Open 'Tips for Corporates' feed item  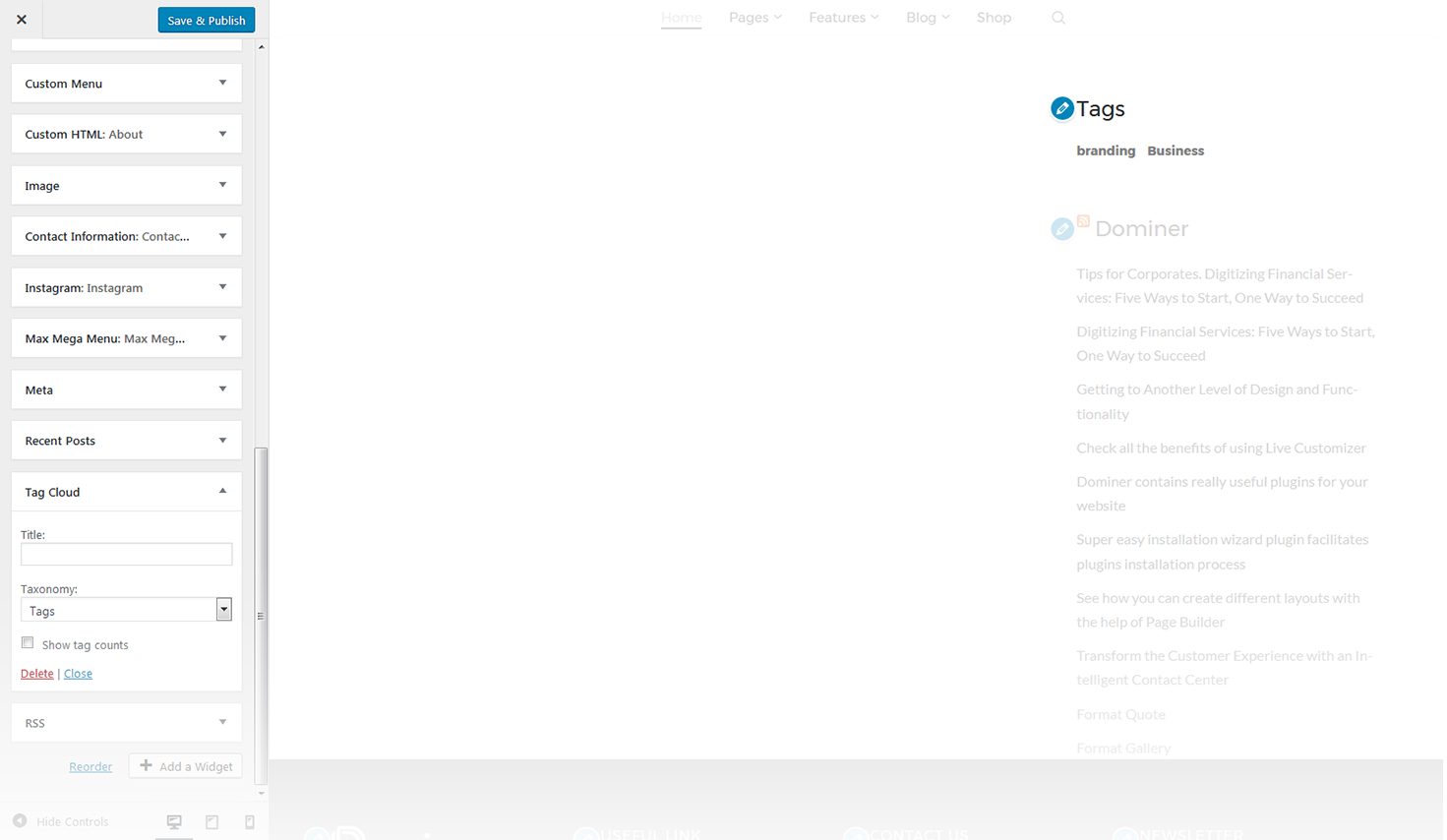(x=1220, y=285)
